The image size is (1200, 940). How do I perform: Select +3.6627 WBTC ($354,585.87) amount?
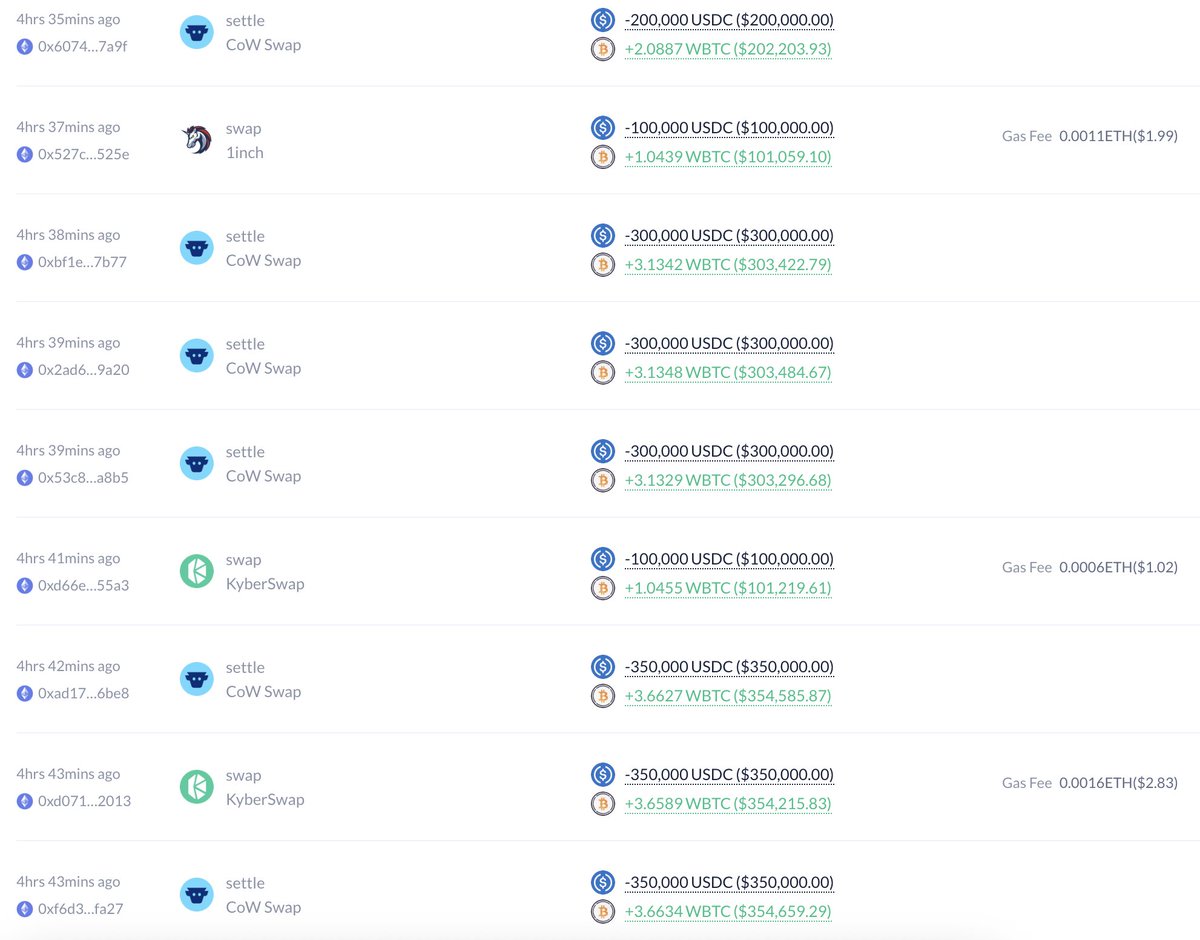[728, 697]
